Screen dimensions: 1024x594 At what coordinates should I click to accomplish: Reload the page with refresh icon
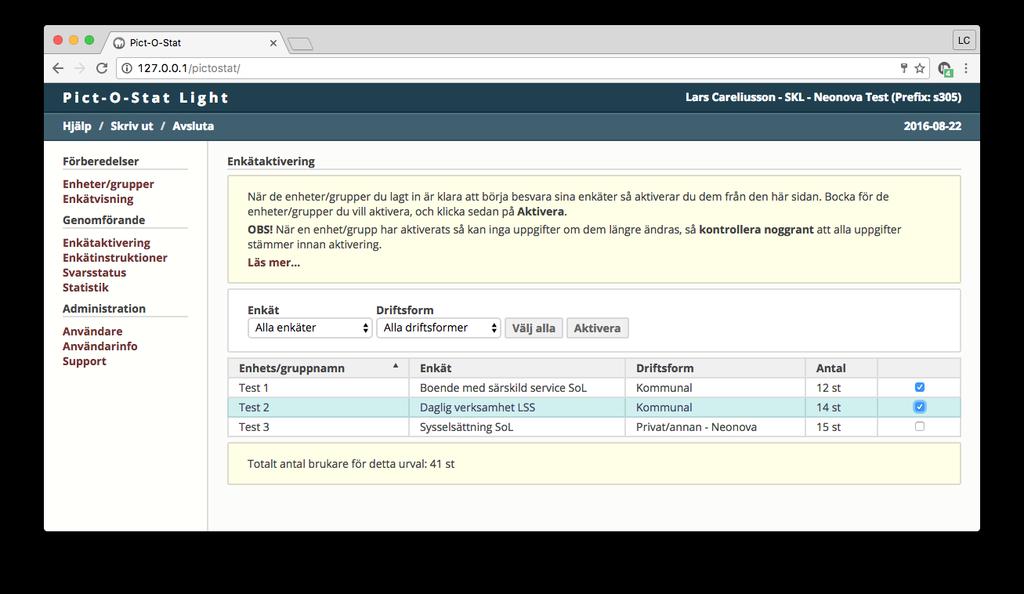[x=101, y=68]
